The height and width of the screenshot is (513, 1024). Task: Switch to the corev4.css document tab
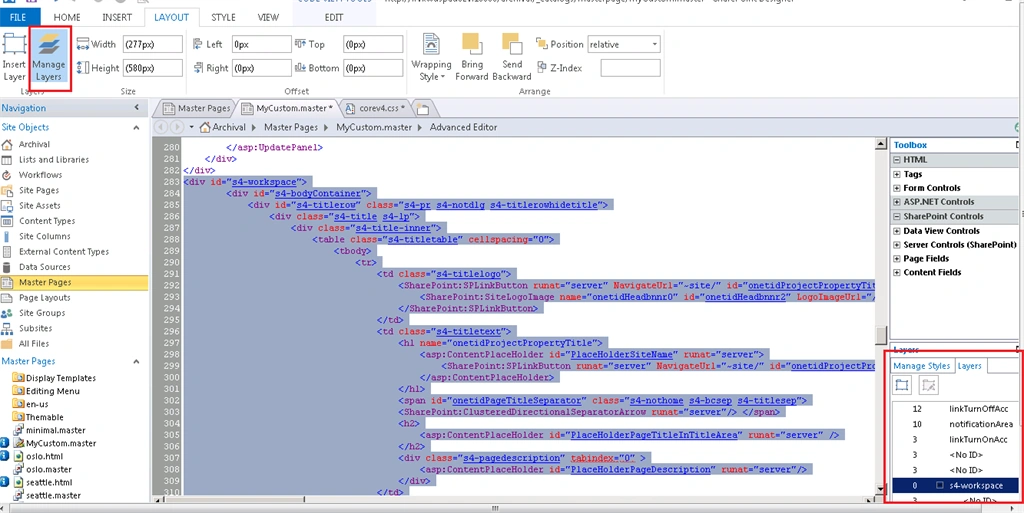376,108
